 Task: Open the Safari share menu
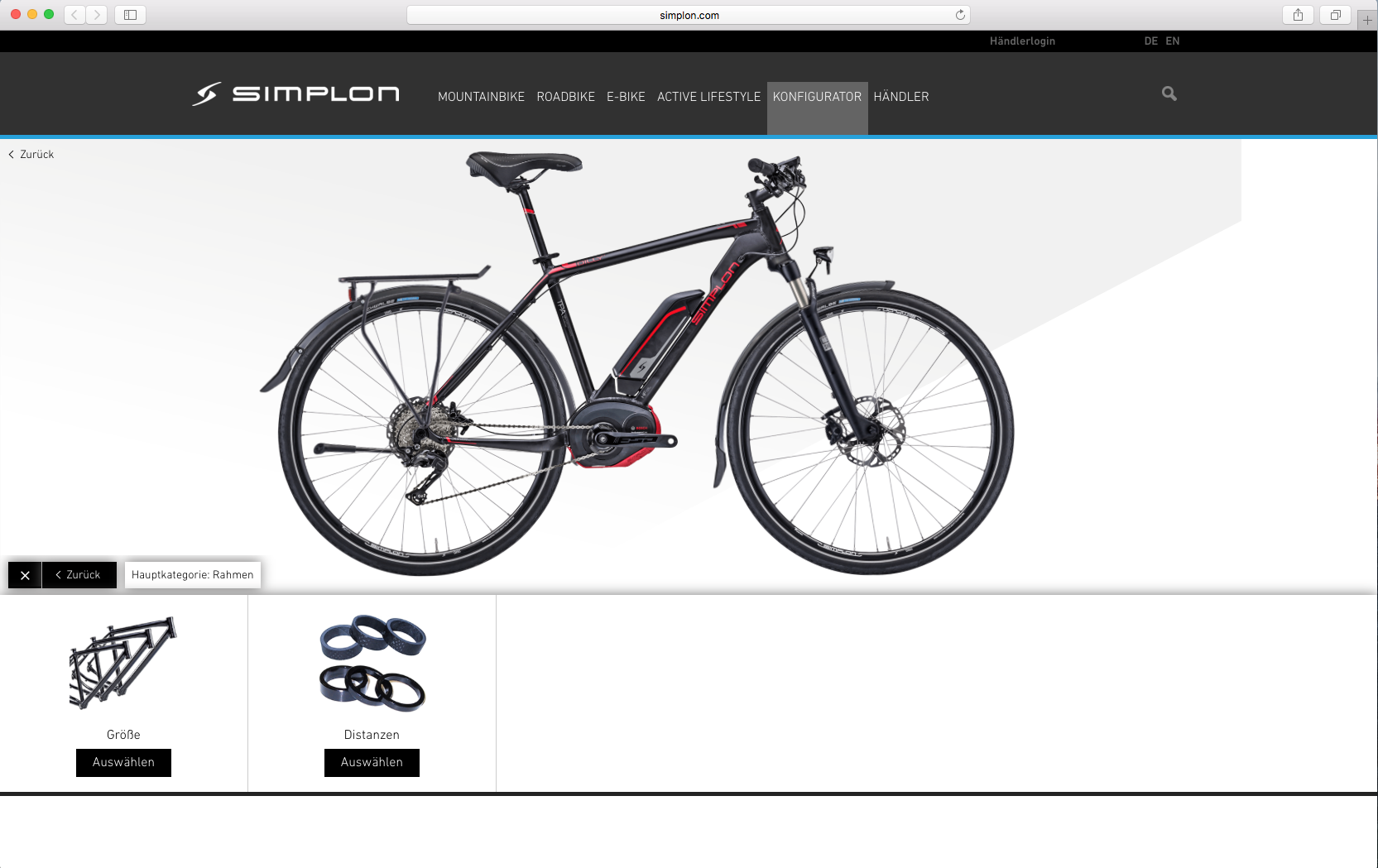pyautogui.click(x=1298, y=15)
